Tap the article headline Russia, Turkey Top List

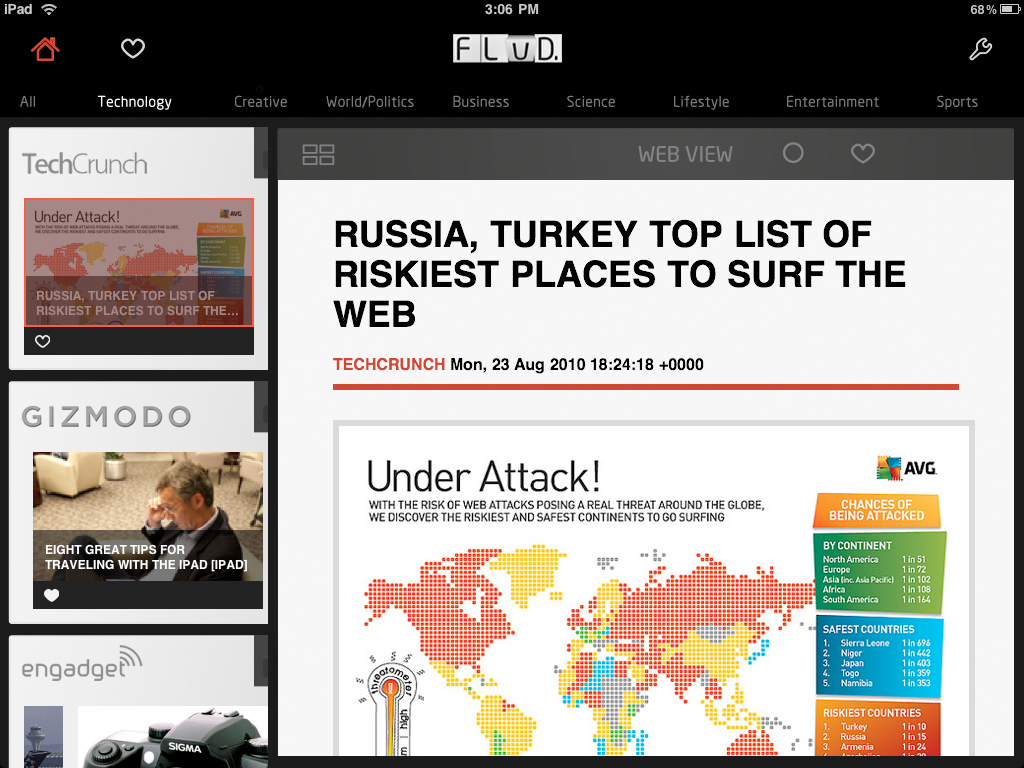coord(620,274)
